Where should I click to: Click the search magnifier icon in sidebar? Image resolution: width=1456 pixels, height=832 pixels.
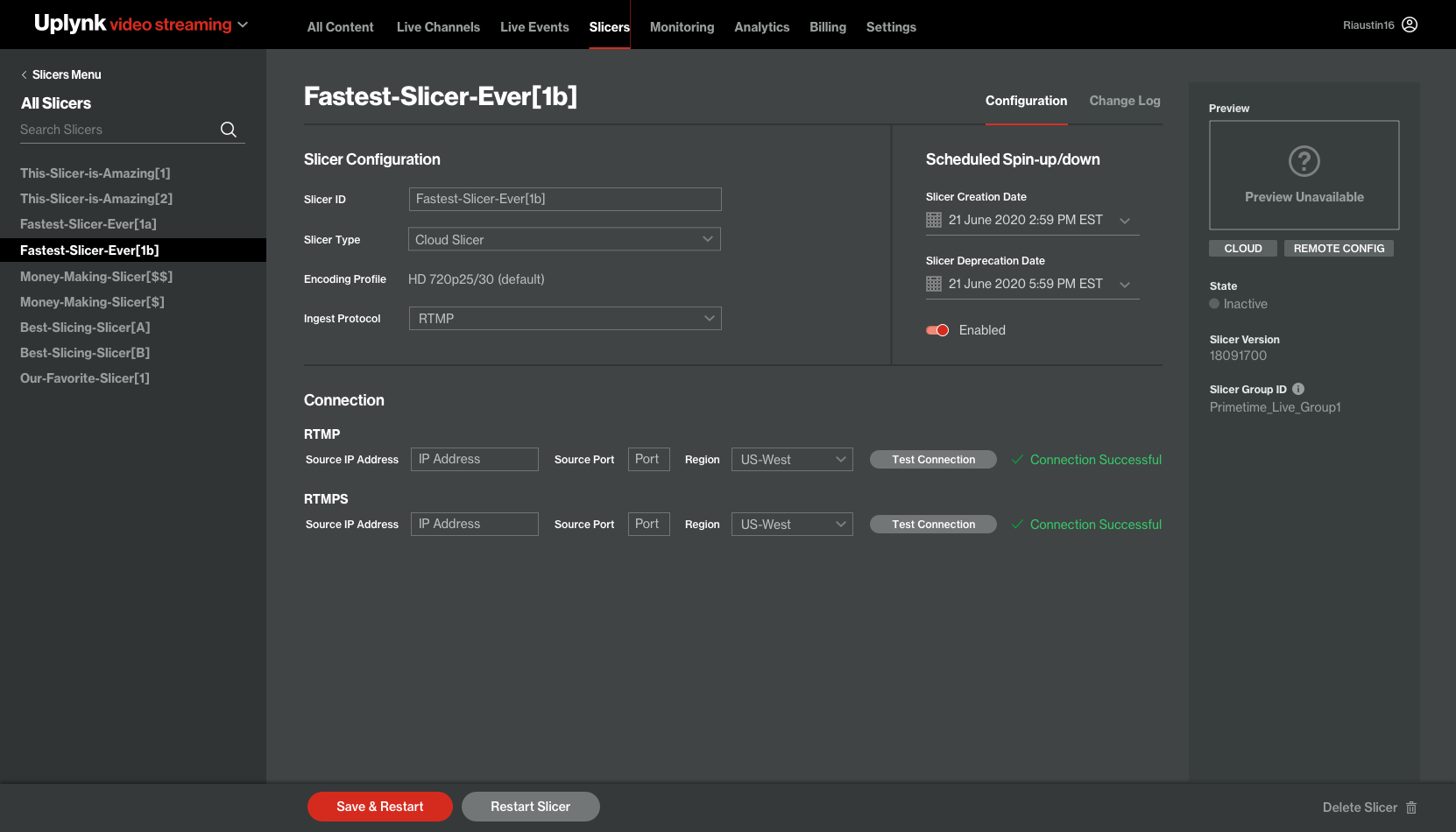point(229,130)
